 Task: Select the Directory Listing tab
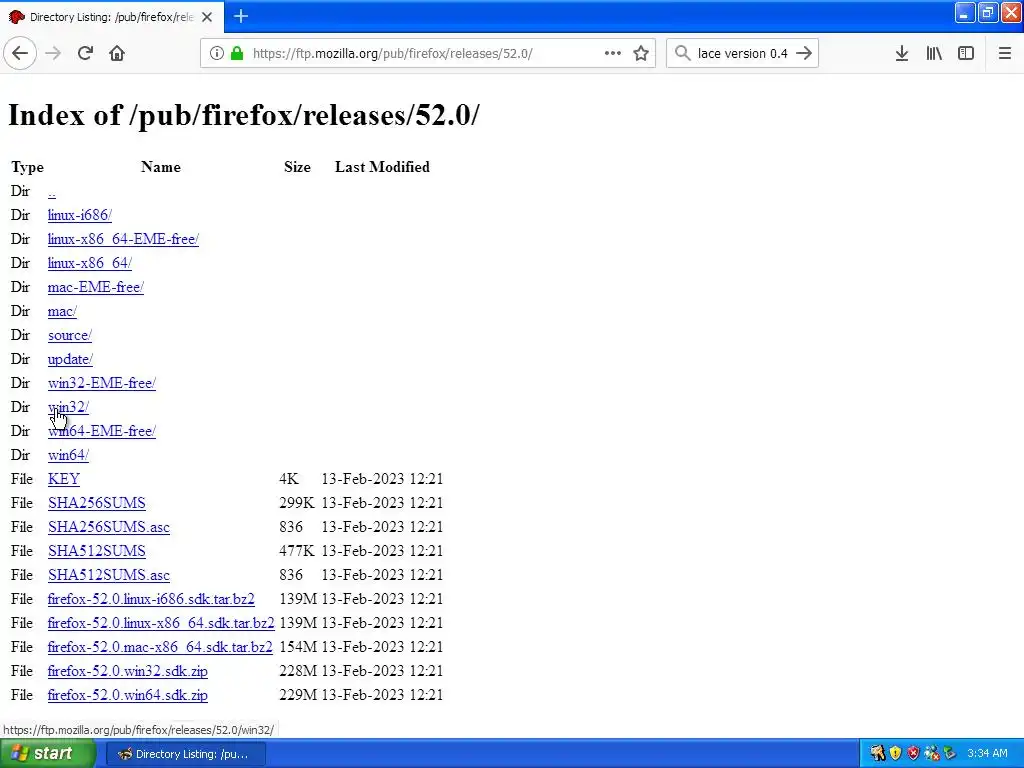tap(112, 17)
